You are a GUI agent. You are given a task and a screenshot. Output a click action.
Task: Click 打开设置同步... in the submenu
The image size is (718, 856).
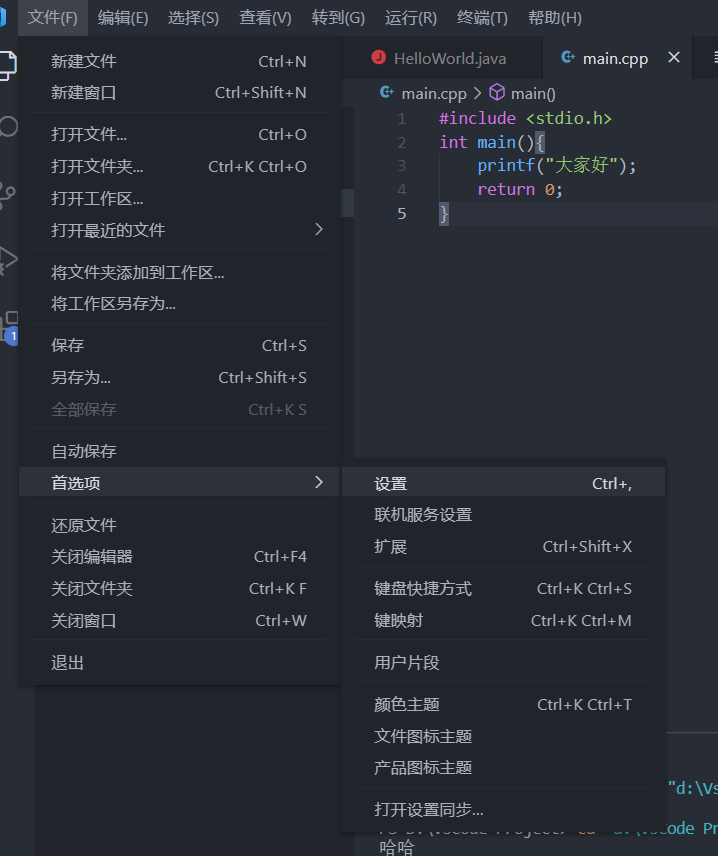click(x=503, y=810)
